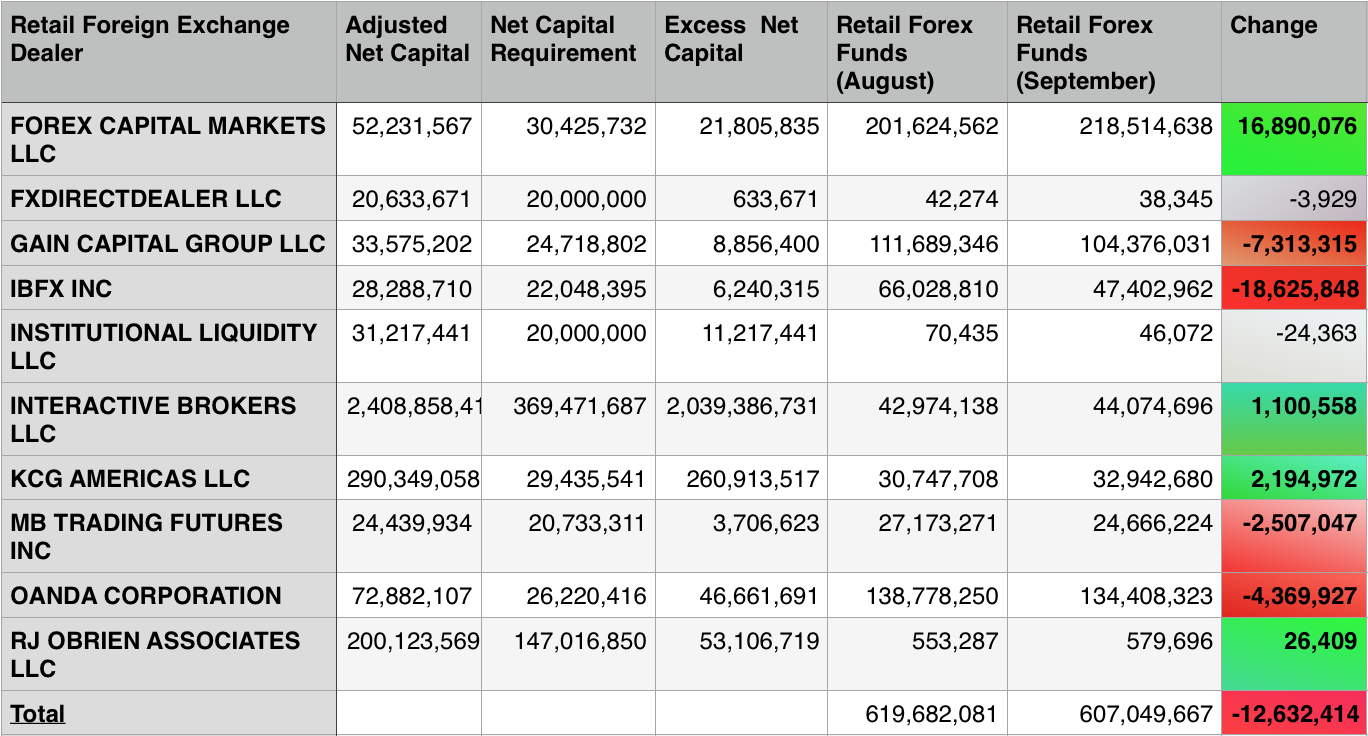Select the "Excess Net Capital" header
Screen dimensions: 1368x736
coord(731,39)
